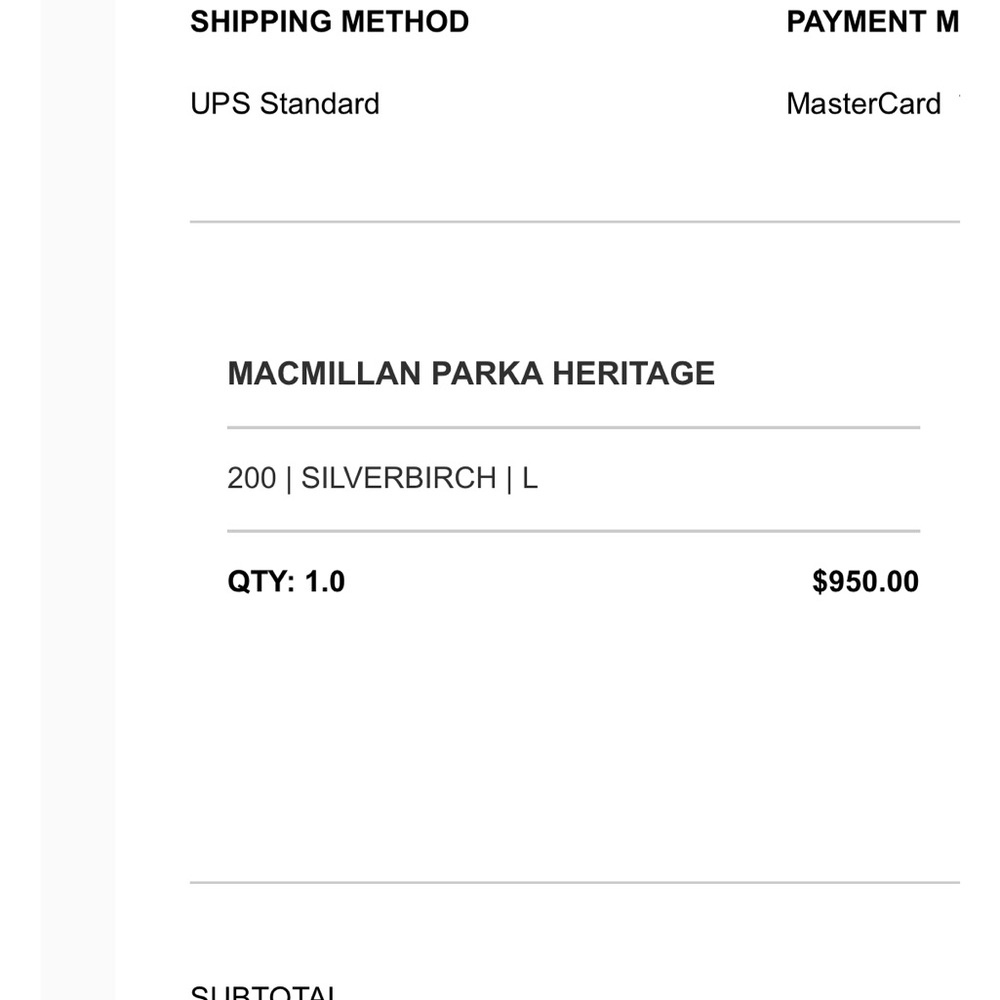Click the partially visible PAYMENT heading
Viewport: 1000px width, 1000px height.
point(872,22)
